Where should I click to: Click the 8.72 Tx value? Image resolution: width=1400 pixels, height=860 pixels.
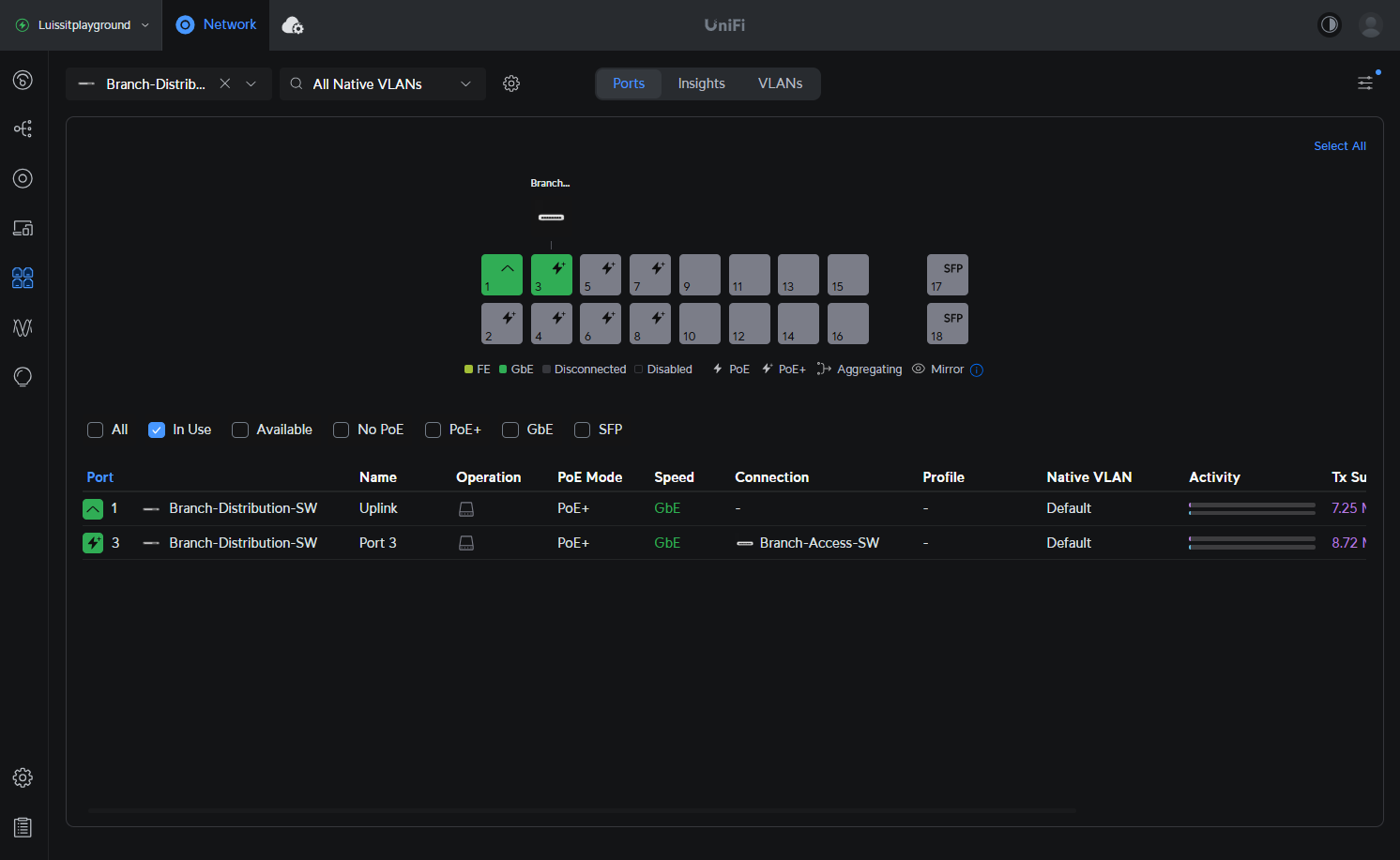point(1348,543)
